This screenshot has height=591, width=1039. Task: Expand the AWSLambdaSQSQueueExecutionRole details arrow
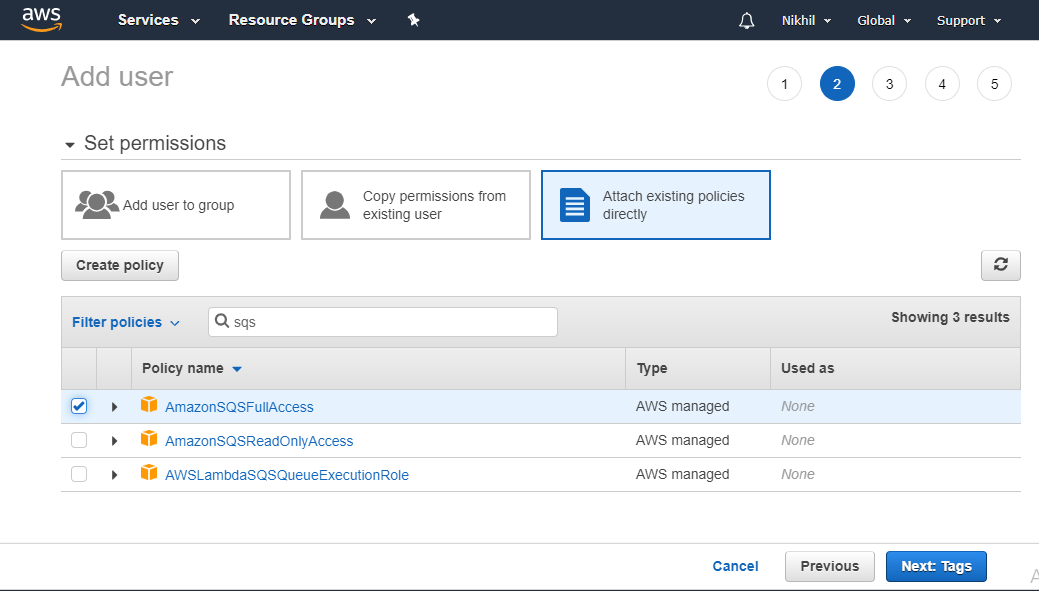click(114, 475)
